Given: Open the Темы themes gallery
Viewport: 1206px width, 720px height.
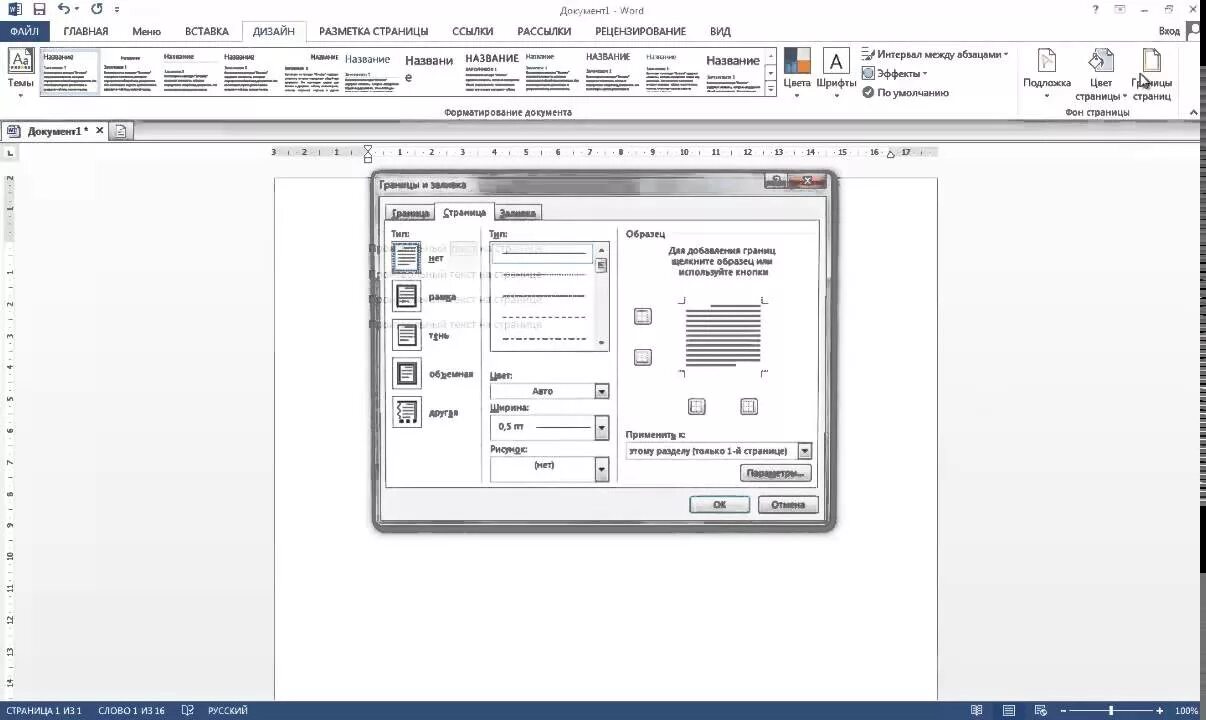Looking at the screenshot, I should click(x=20, y=72).
